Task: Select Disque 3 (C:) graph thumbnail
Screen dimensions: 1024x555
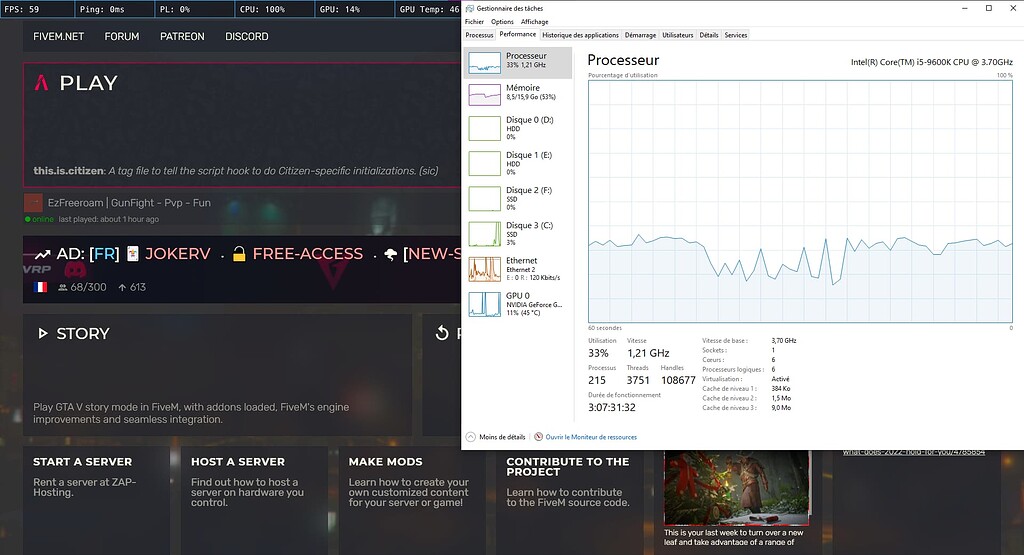Action: pyautogui.click(x=485, y=234)
